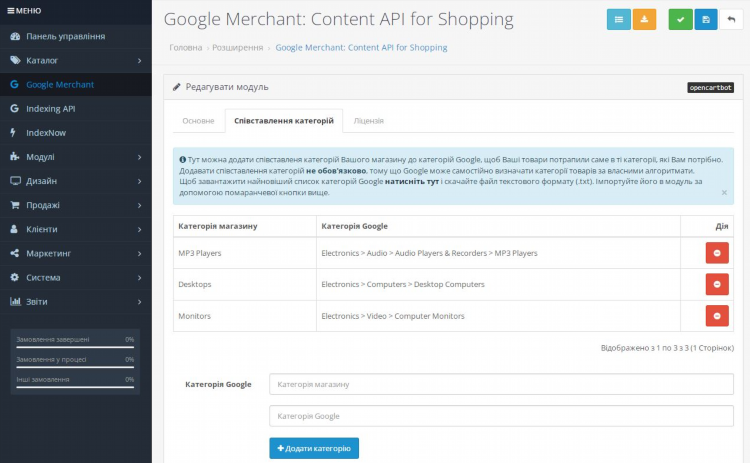Screen dimensions: 750x463
Task: Click the orange import download button
Action: coord(644,20)
